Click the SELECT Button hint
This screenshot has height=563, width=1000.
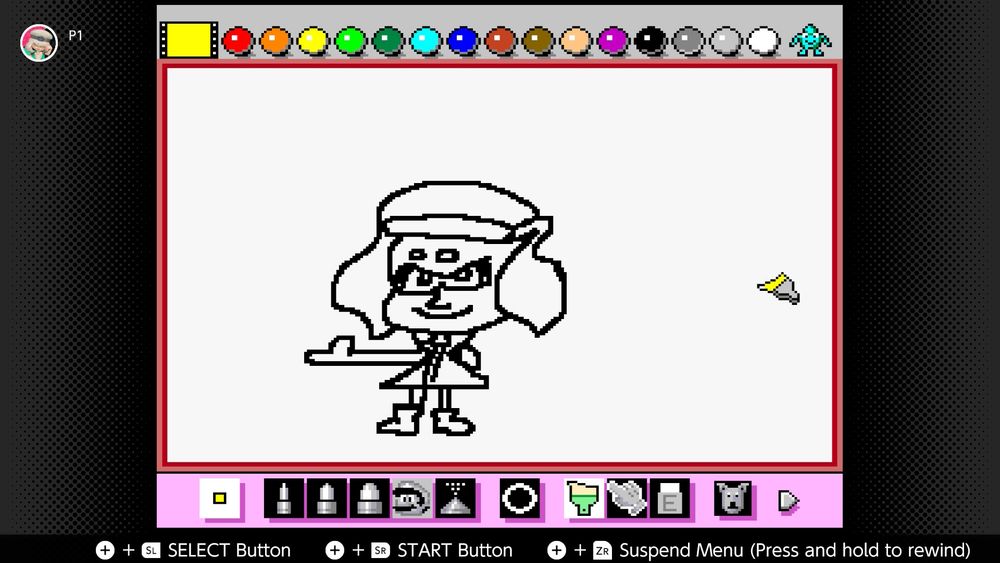pyautogui.click(x=193, y=550)
